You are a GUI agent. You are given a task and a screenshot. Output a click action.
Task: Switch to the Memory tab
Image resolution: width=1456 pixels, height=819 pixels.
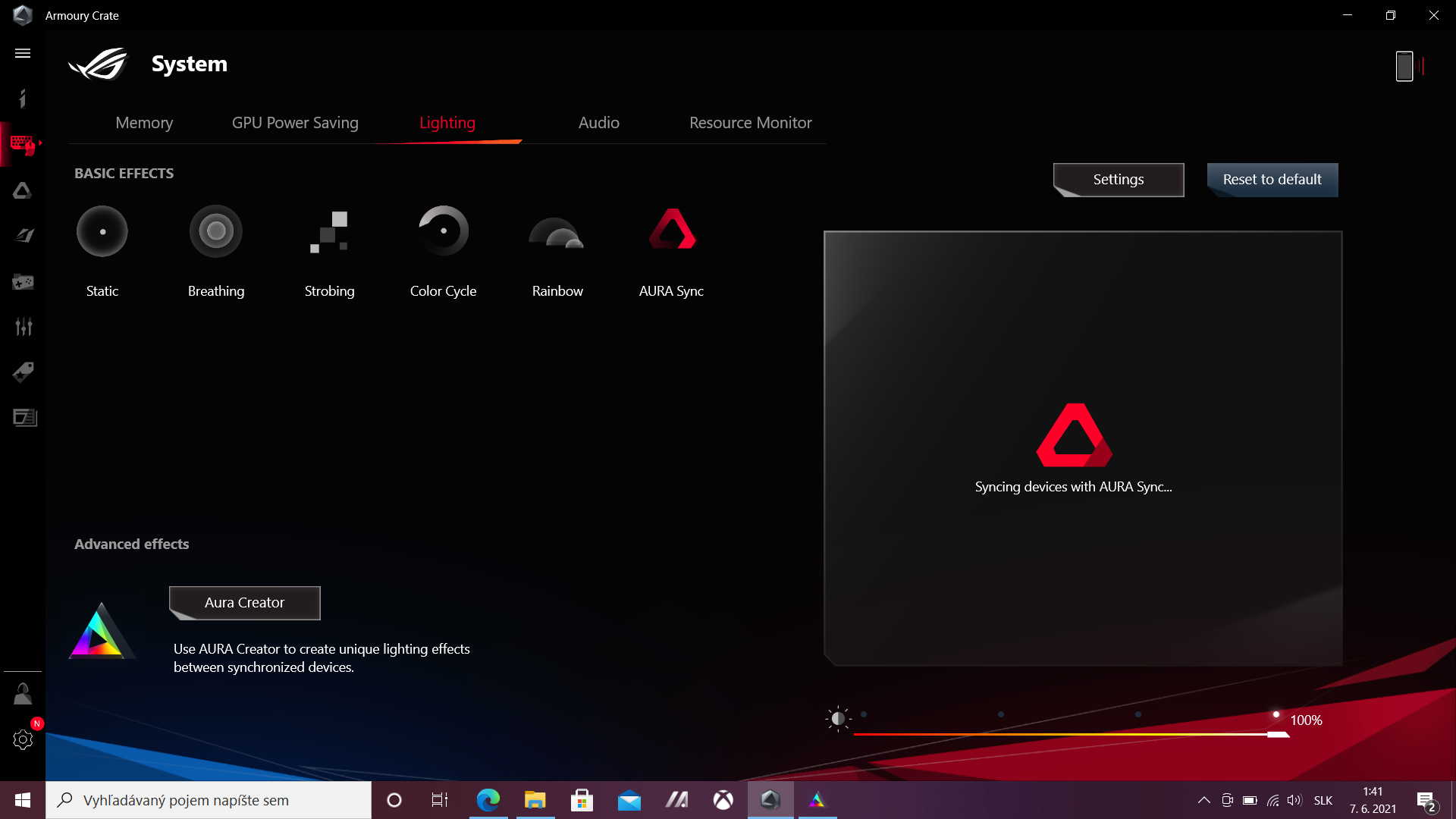tap(144, 123)
